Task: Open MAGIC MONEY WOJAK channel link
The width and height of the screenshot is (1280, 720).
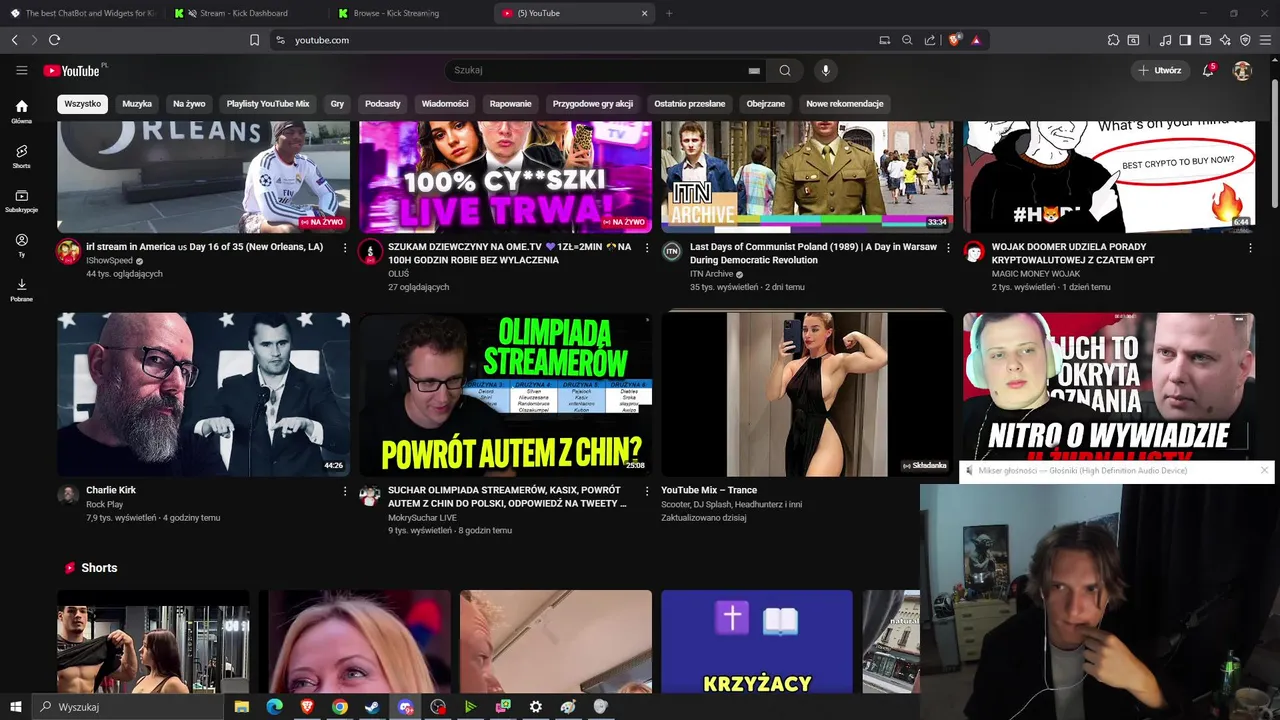Action: [1036, 274]
